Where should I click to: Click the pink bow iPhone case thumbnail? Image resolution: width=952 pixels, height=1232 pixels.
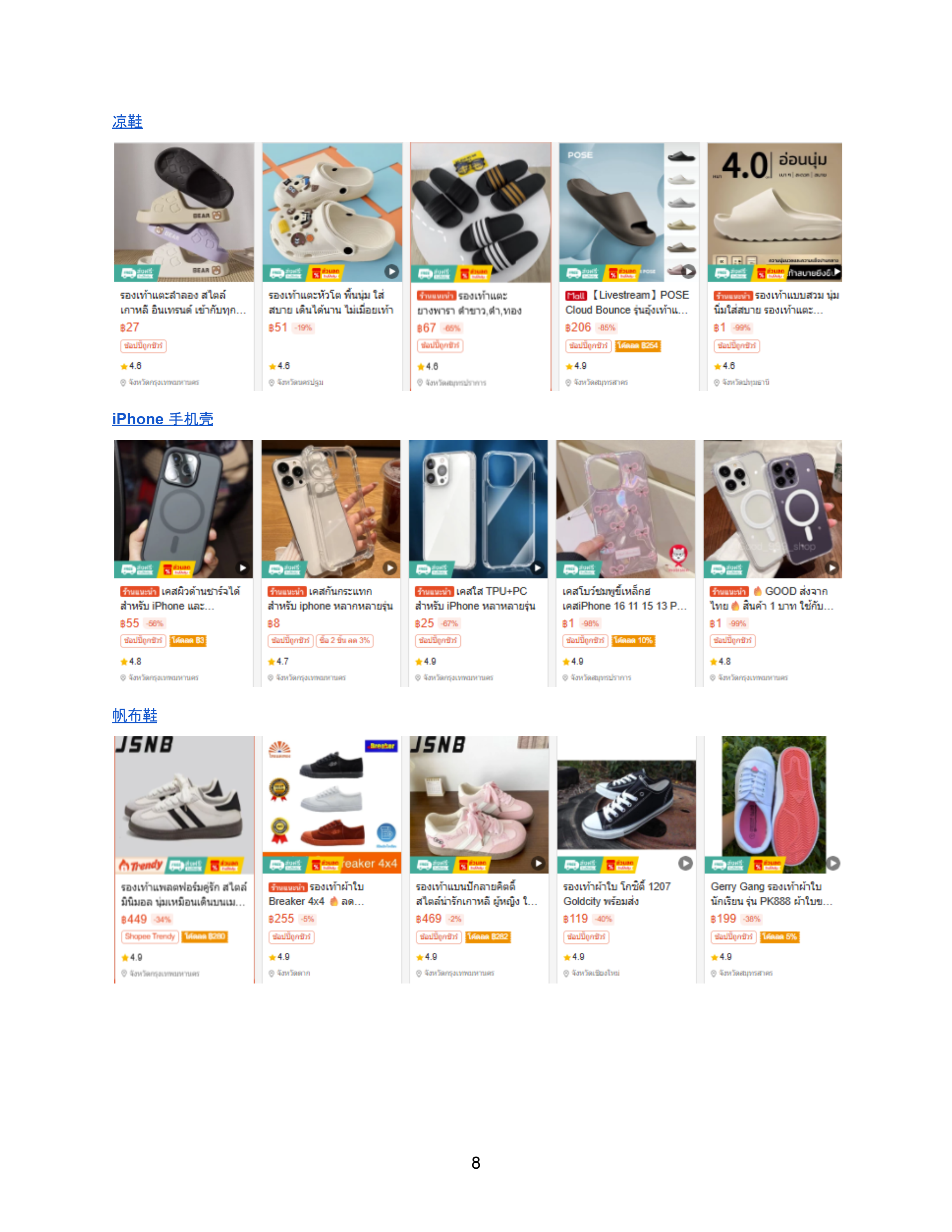click(x=625, y=509)
